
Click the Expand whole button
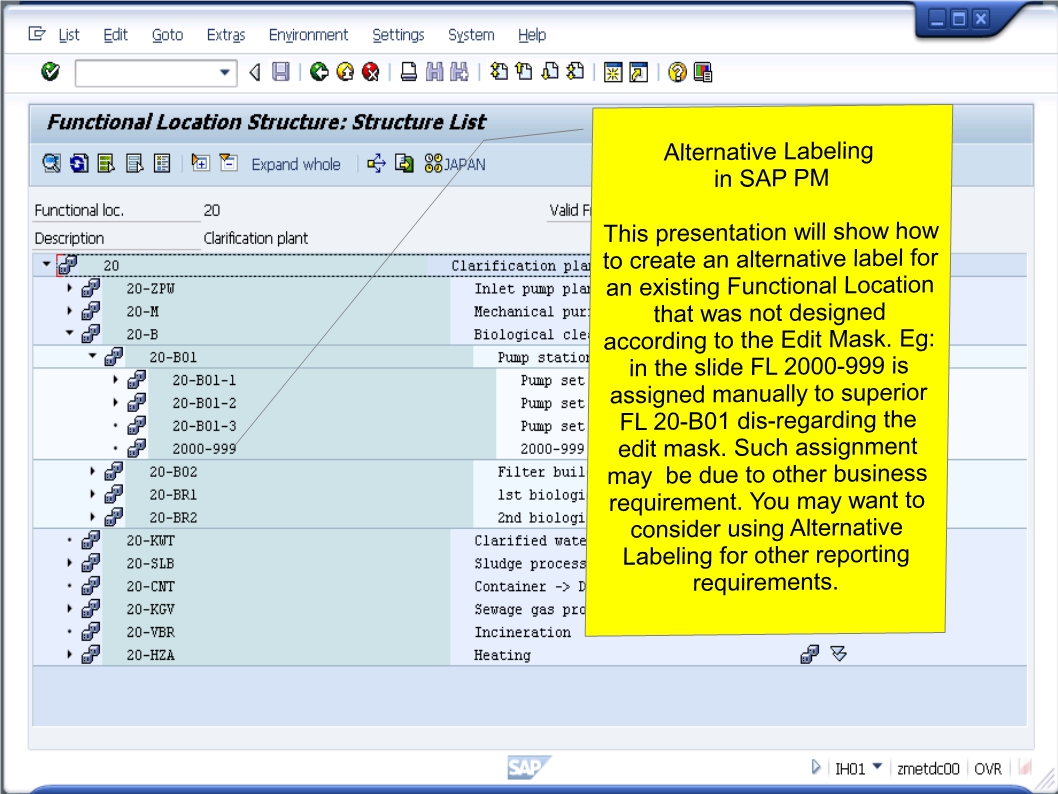[296, 163]
